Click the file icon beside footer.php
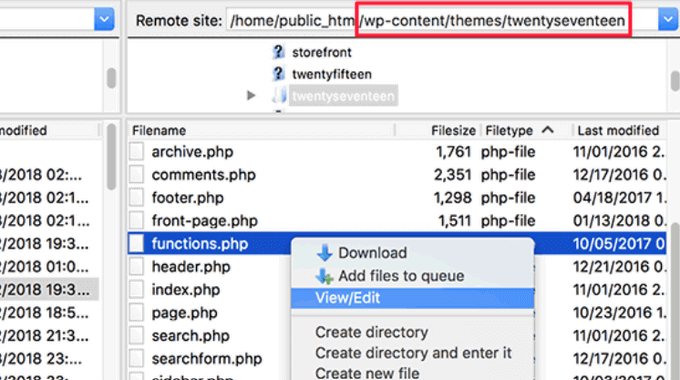The width and height of the screenshot is (680, 380). 136,198
